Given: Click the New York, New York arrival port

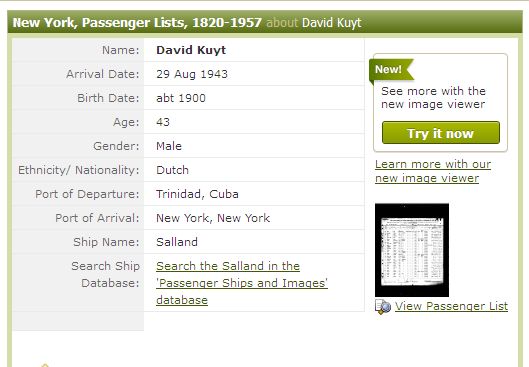Looking at the screenshot, I should pyautogui.click(x=213, y=218).
